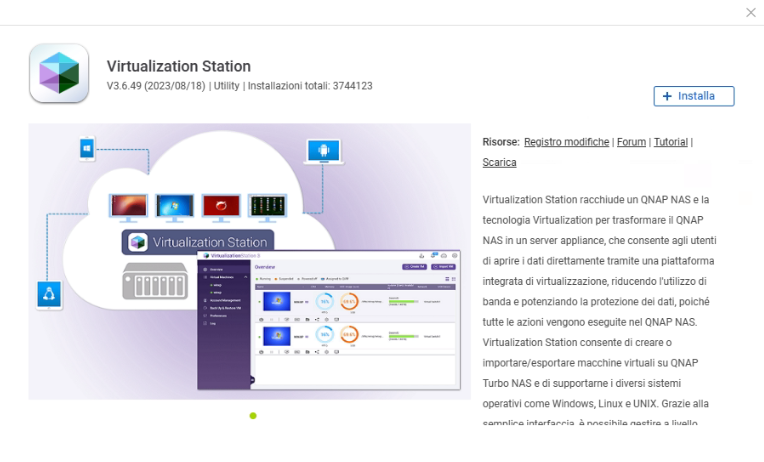Click the Installa button
Viewport: 764px width, 462px height.
click(693, 96)
